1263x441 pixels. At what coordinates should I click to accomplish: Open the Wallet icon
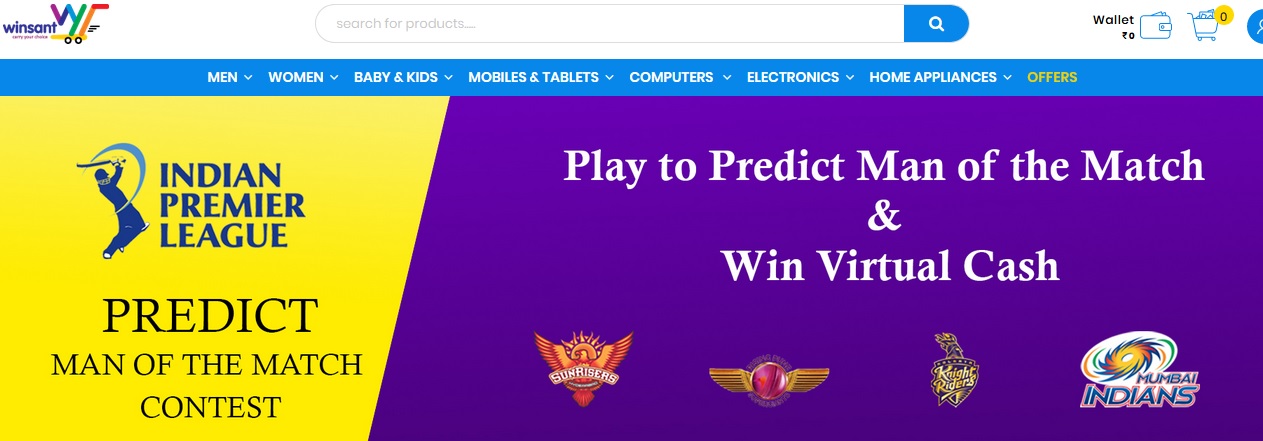pos(1156,25)
